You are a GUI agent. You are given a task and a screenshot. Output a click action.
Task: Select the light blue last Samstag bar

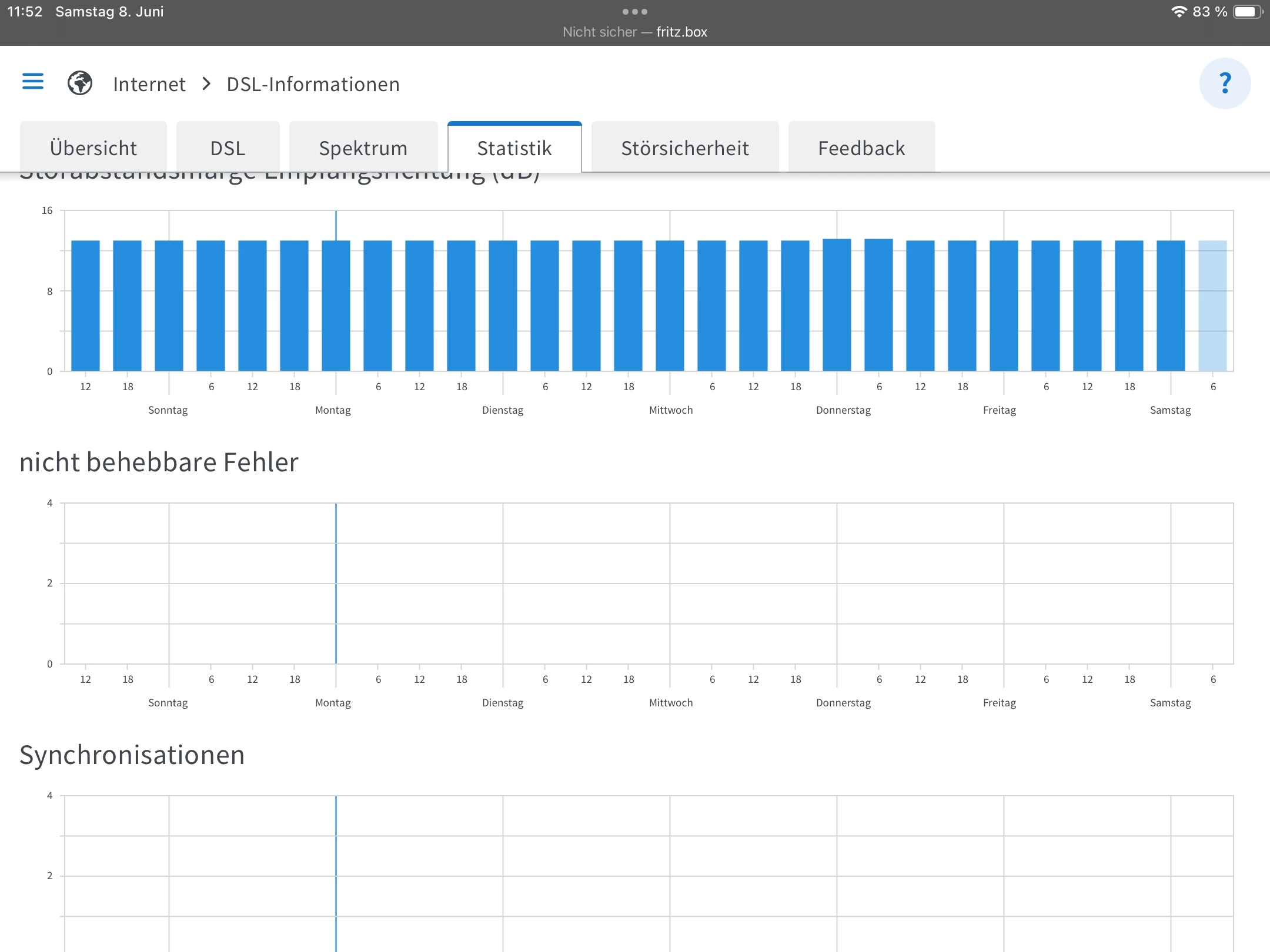[1212, 306]
